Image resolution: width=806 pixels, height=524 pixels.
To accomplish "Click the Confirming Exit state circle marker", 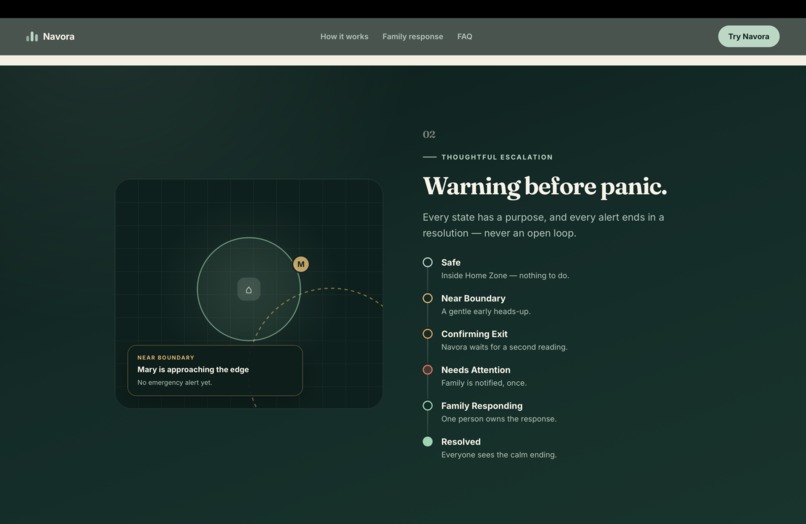I will pos(428,334).
